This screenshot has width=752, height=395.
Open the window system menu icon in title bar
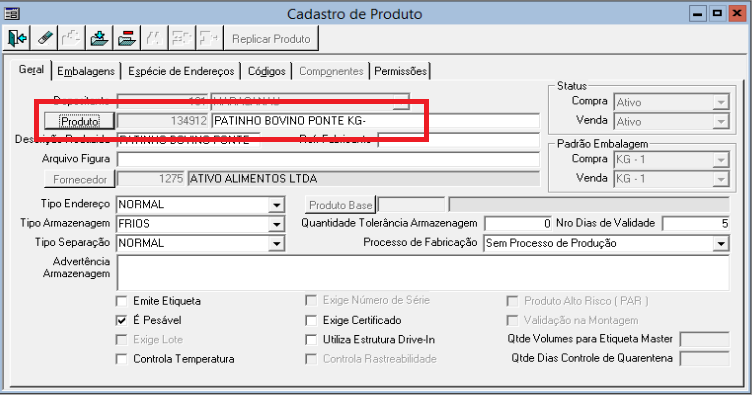point(12,13)
